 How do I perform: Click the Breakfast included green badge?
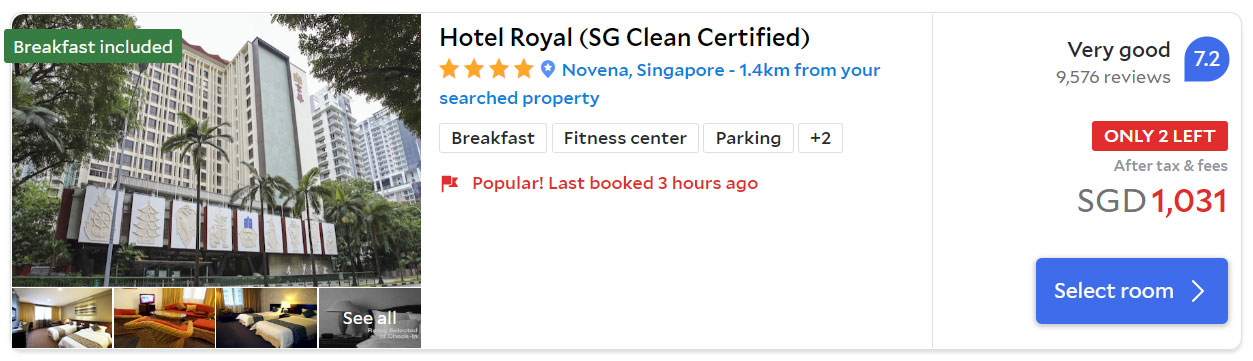(93, 47)
